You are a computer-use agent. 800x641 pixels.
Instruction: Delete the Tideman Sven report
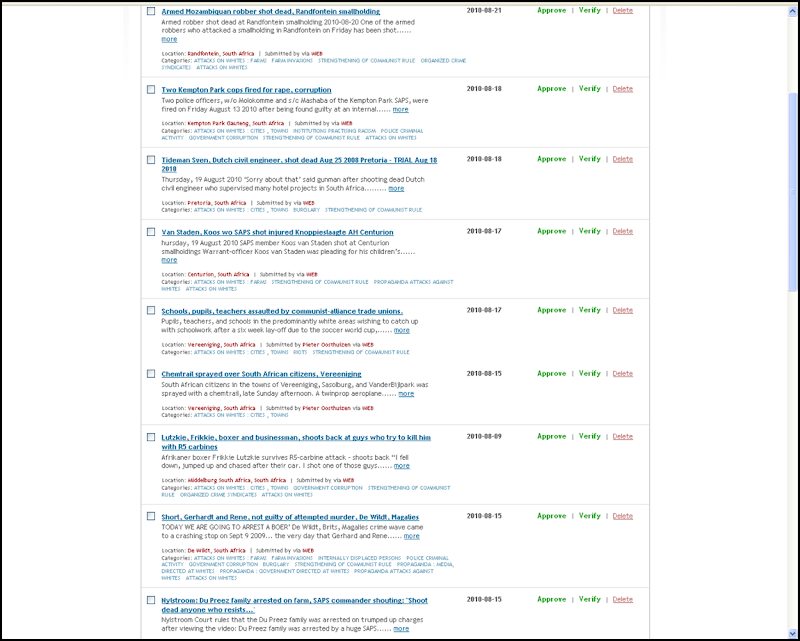click(622, 159)
